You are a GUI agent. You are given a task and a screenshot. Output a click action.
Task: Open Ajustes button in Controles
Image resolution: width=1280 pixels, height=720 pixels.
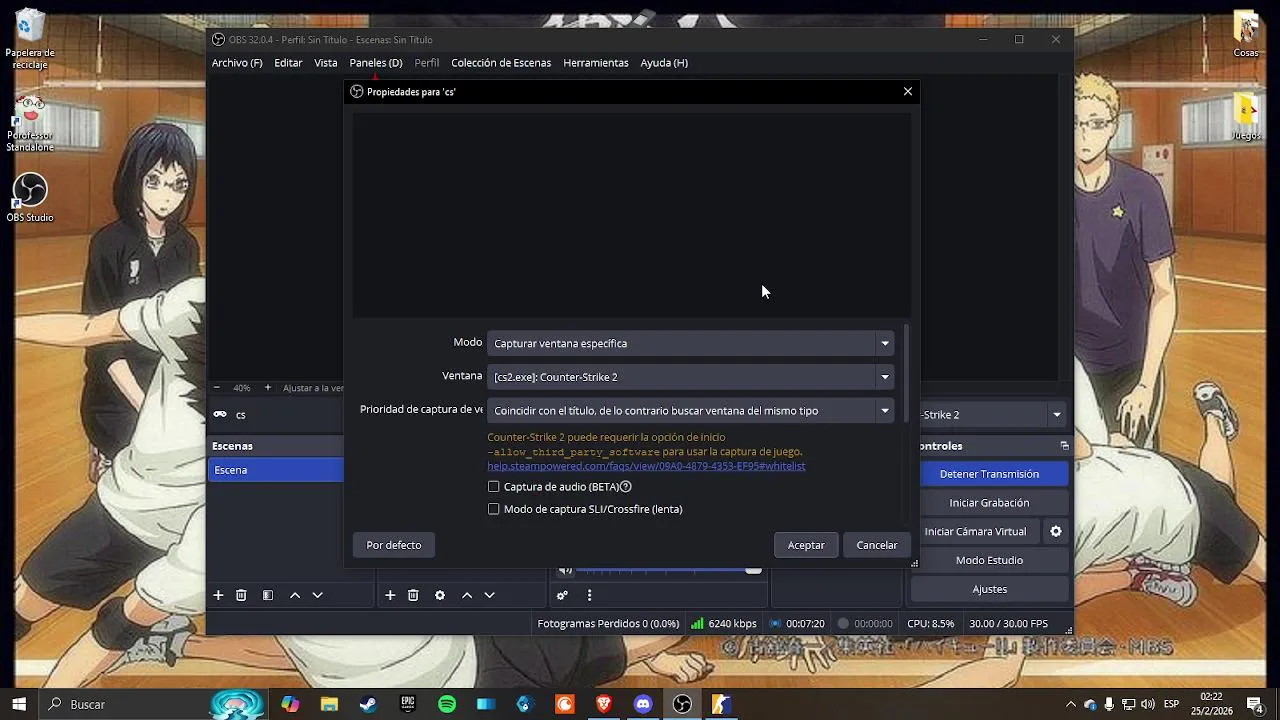pyautogui.click(x=989, y=589)
